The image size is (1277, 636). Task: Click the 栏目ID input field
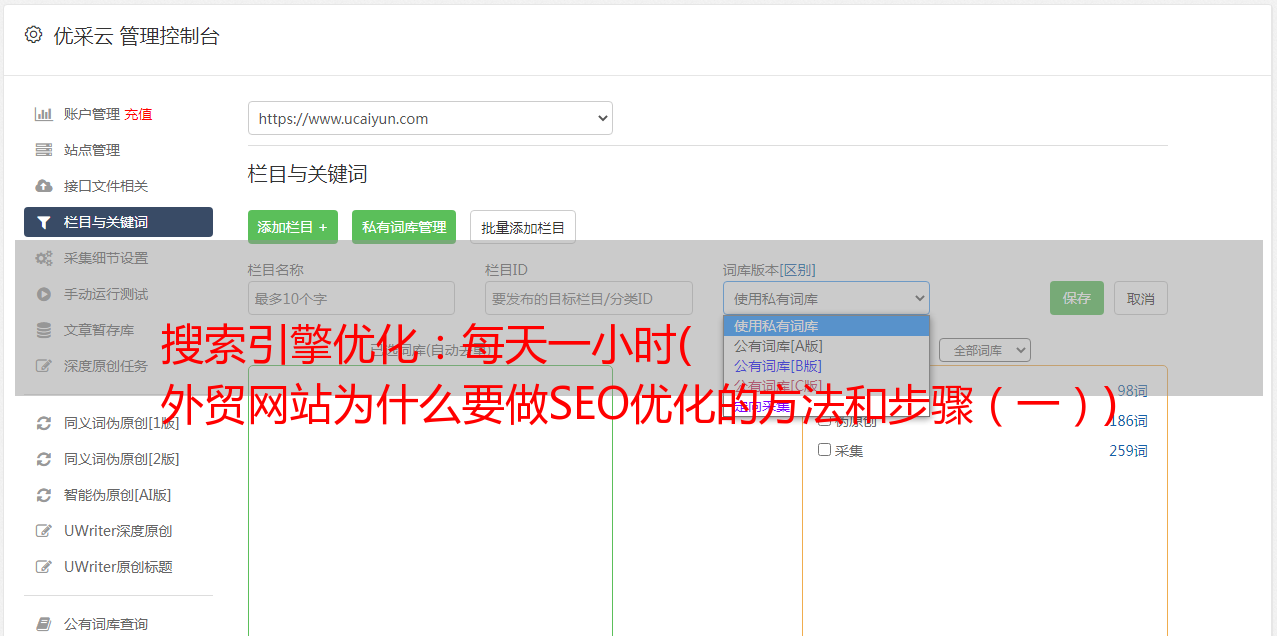(x=589, y=298)
